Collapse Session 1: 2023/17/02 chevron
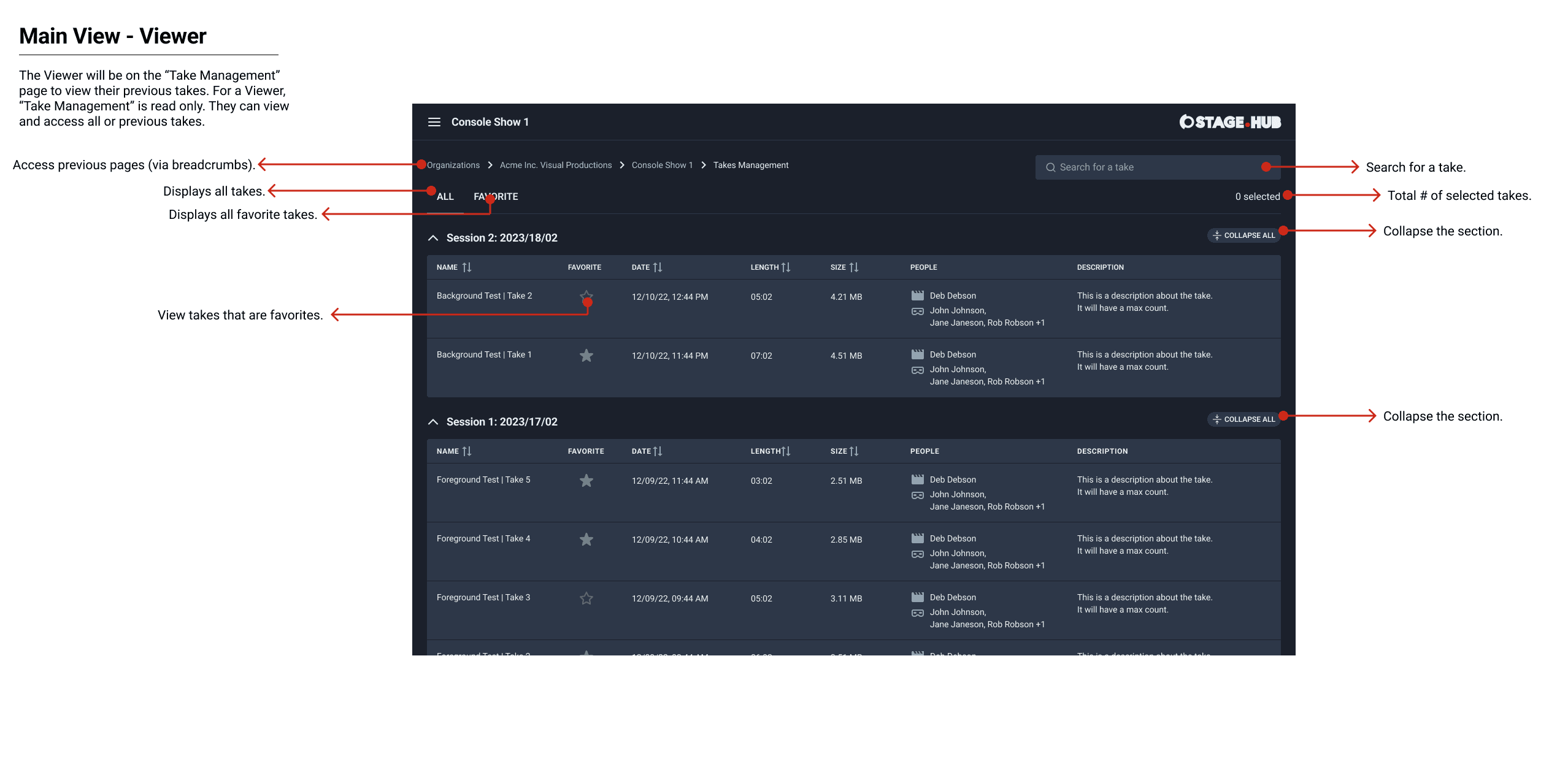The height and width of the screenshot is (775, 1568). [433, 422]
